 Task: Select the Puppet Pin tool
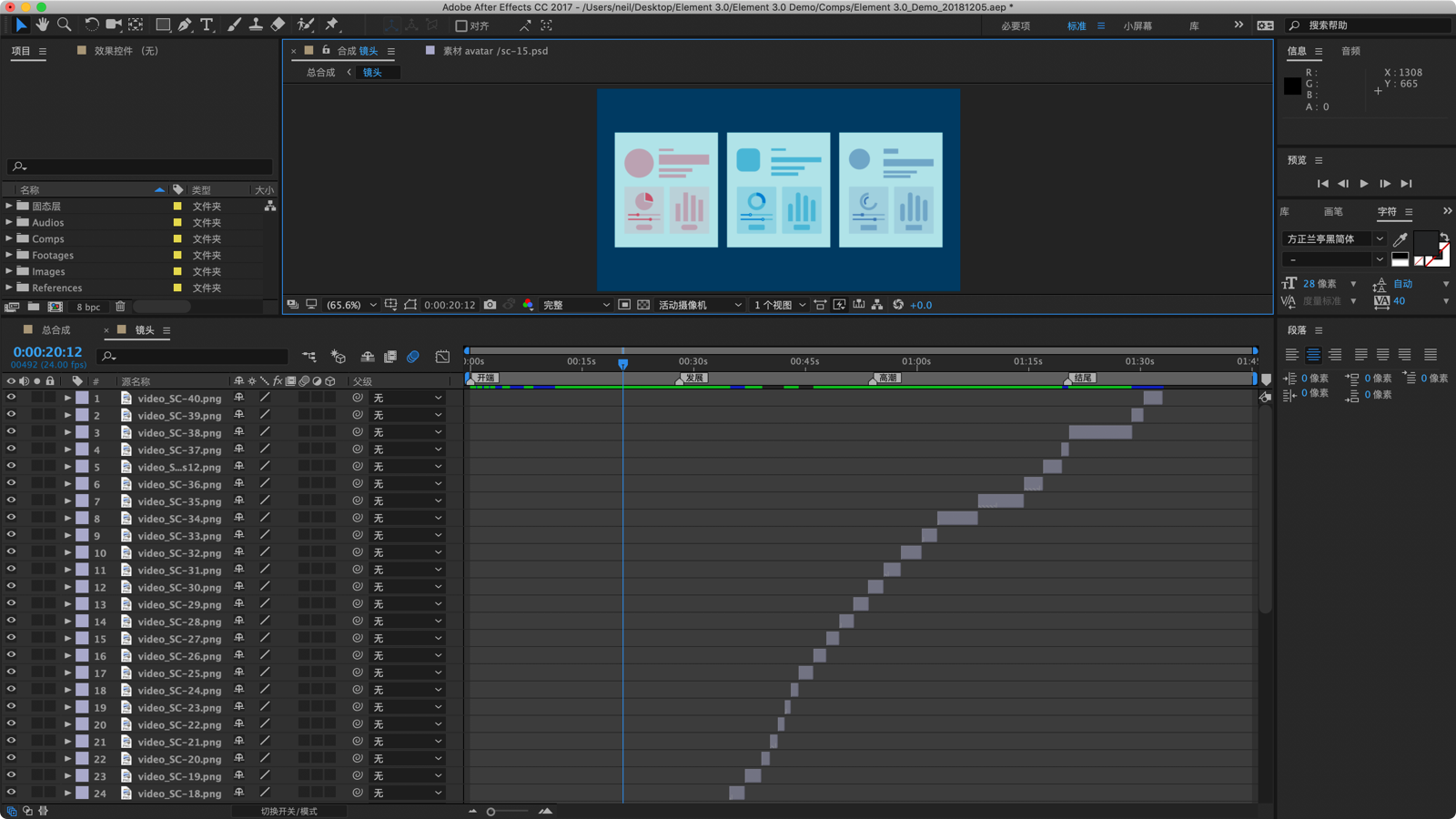[x=332, y=25]
